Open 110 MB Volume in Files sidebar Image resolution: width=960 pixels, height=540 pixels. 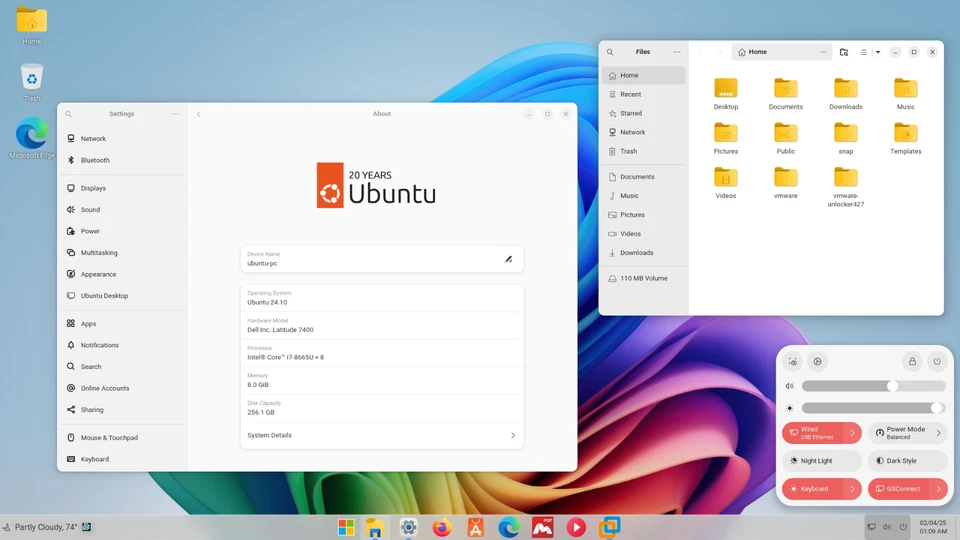click(643, 279)
